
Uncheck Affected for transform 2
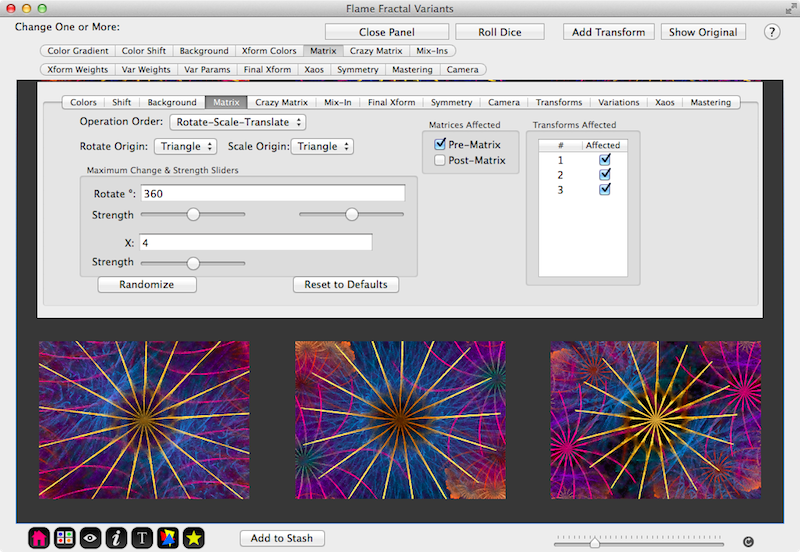[x=605, y=174]
